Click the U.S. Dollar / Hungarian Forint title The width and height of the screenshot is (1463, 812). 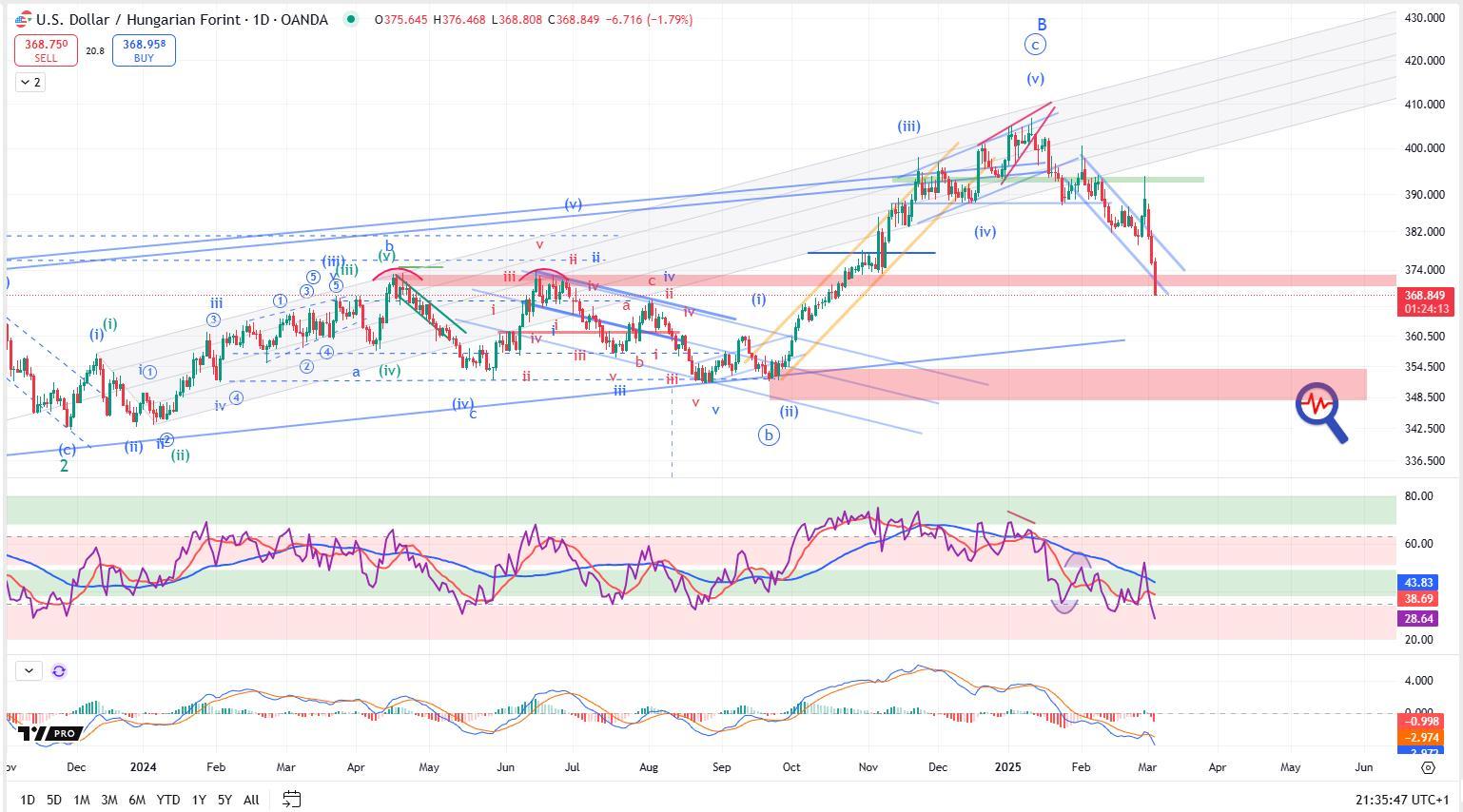tap(182, 19)
